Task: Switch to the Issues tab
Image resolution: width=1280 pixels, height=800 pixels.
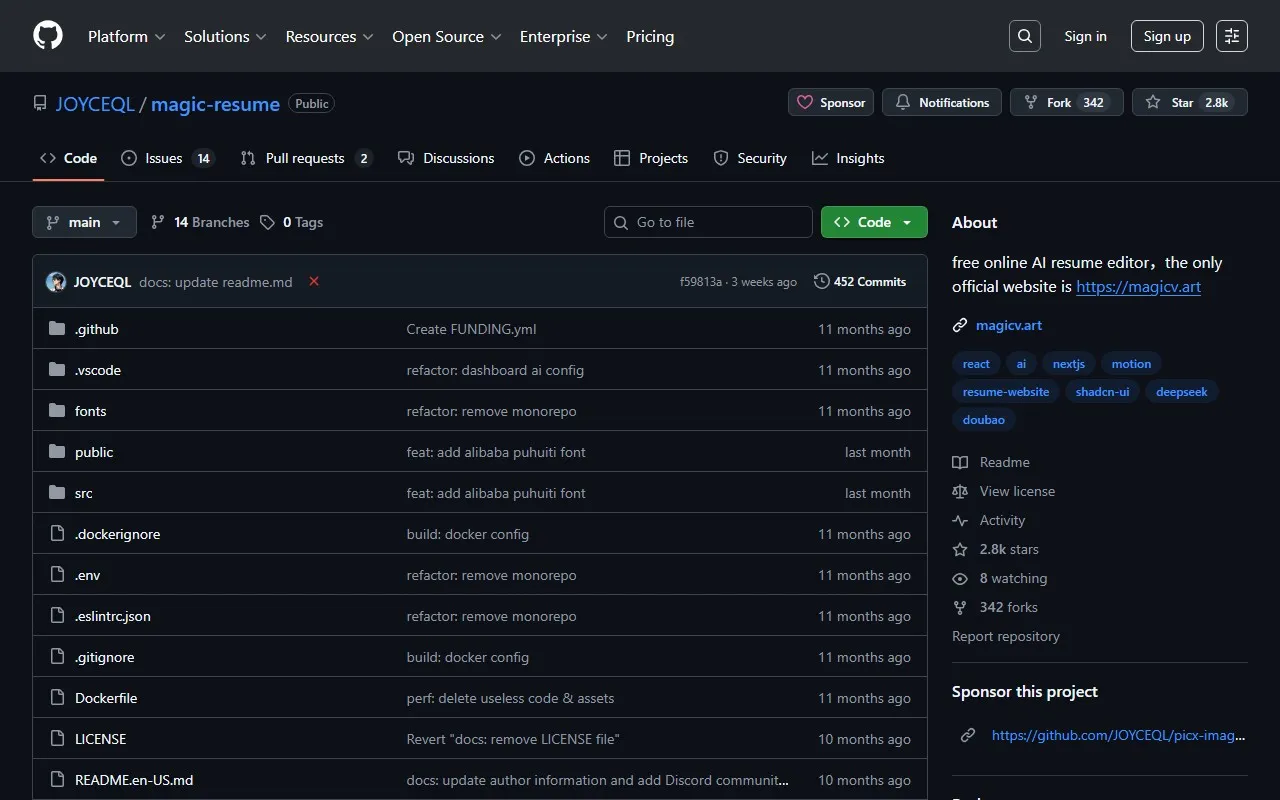Action: pos(163,158)
